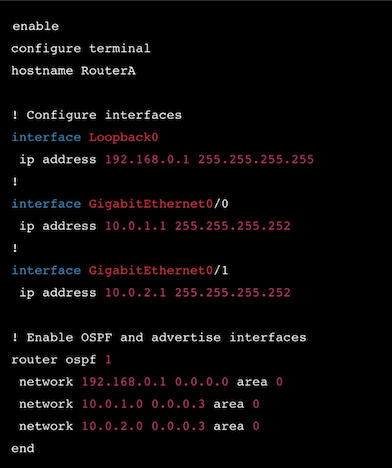
Task: Click the wildcard 0.0.0.3 after 10.0.2.0
Action: coord(178,426)
